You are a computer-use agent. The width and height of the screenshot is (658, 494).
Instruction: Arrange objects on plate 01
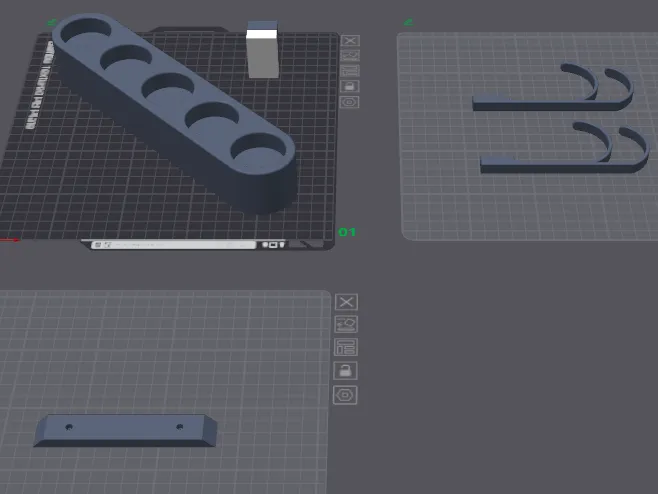[350, 71]
